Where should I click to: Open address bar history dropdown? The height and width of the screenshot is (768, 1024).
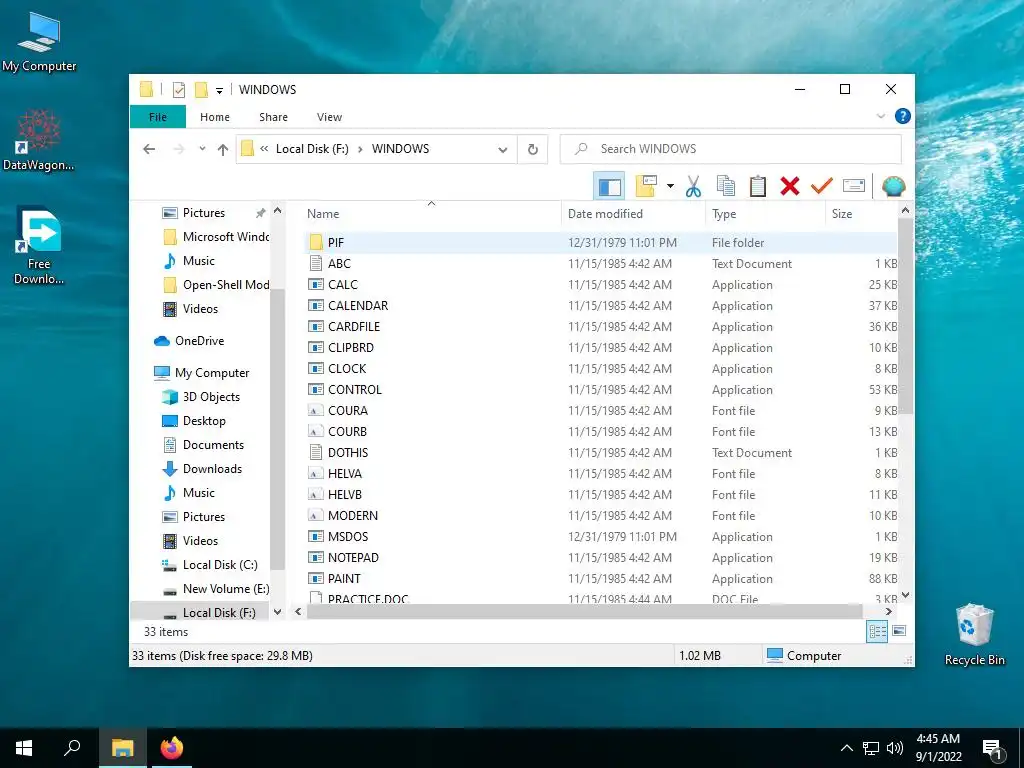click(503, 150)
